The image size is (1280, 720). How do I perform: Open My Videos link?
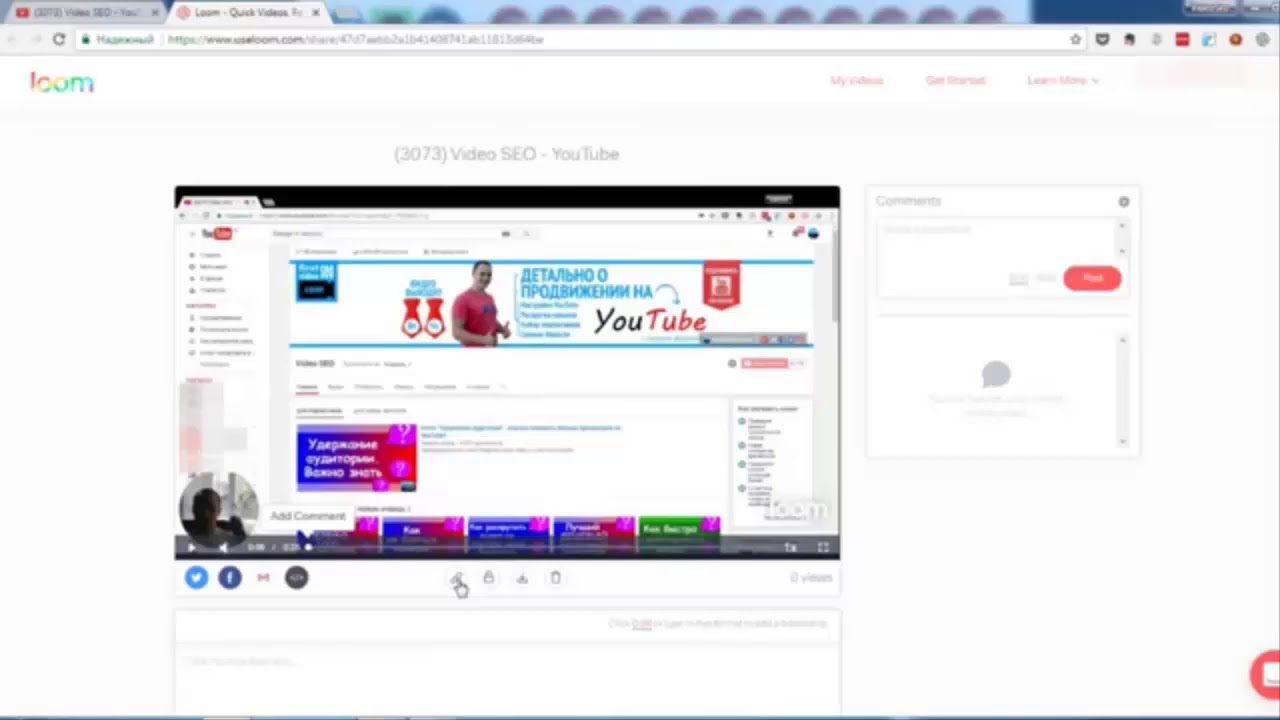[857, 80]
